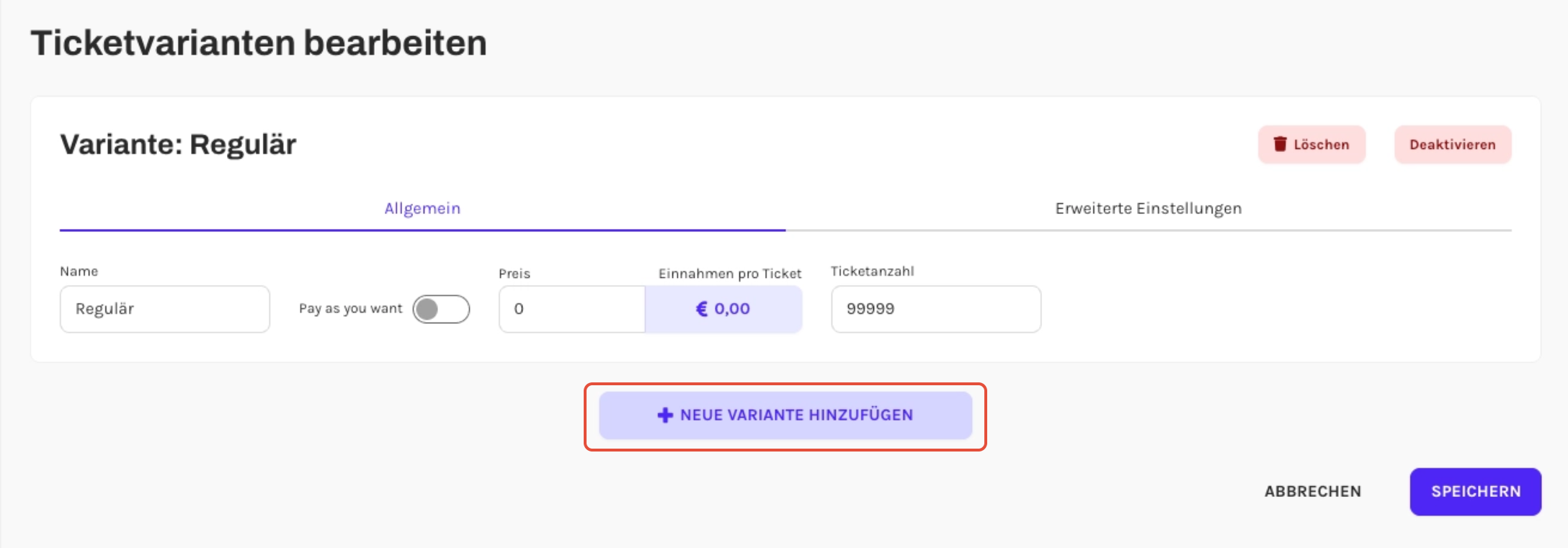Open the Erweiterte Einstellungen tab
Viewport: 1568px width, 548px height.
click(x=1149, y=209)
